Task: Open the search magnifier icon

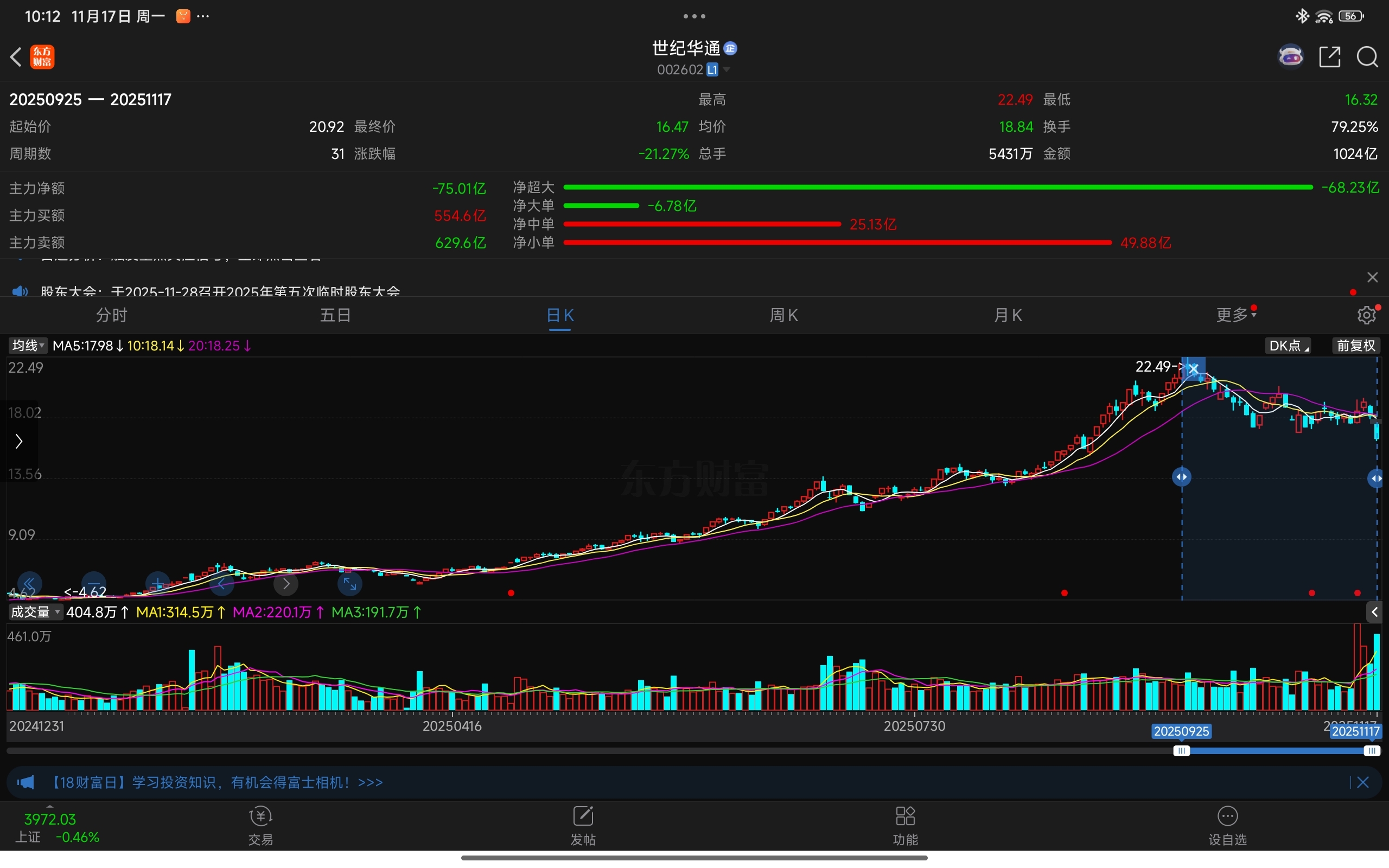Action: 1367,57
